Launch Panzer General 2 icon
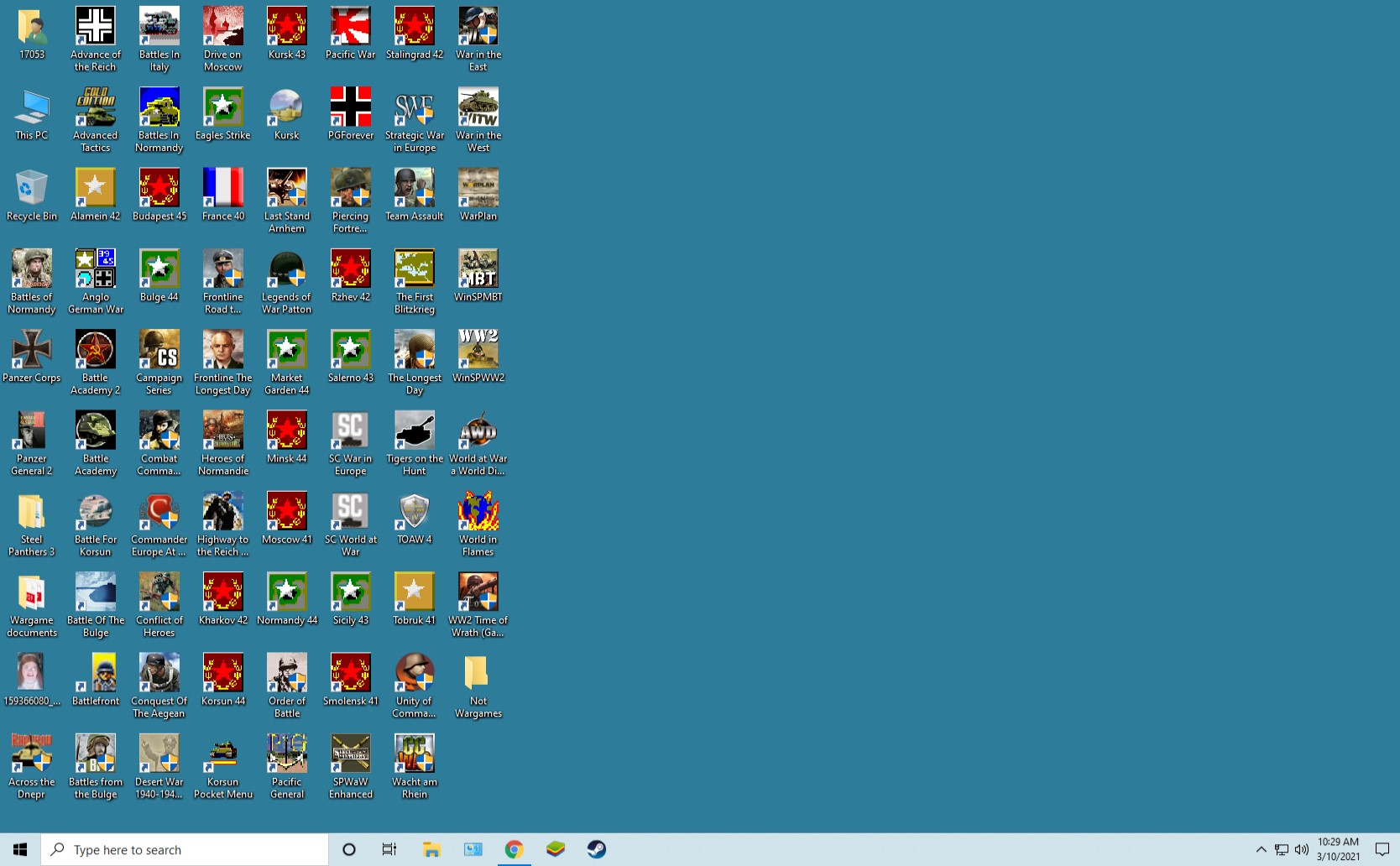 32,430
